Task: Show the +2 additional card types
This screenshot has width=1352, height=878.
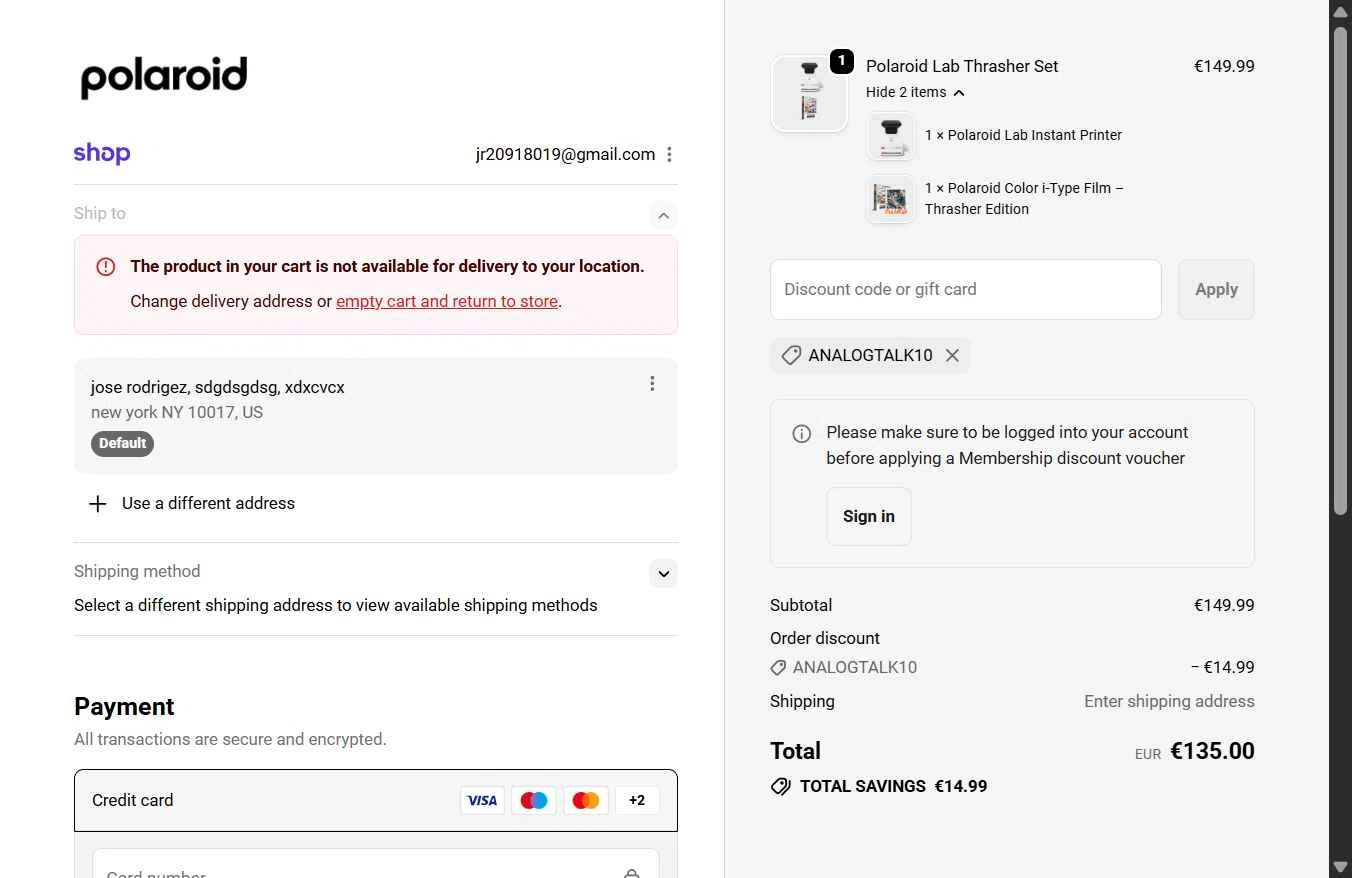Action: [x=637, y=800]
